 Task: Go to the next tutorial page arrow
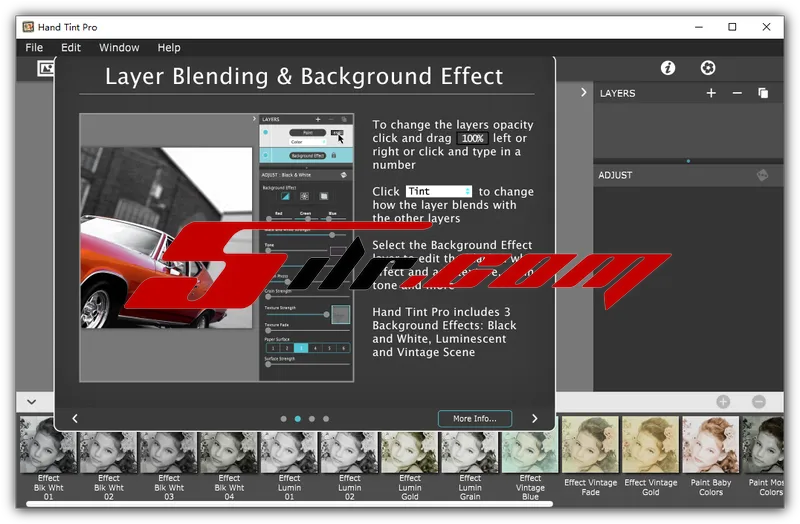coord(534,419)
